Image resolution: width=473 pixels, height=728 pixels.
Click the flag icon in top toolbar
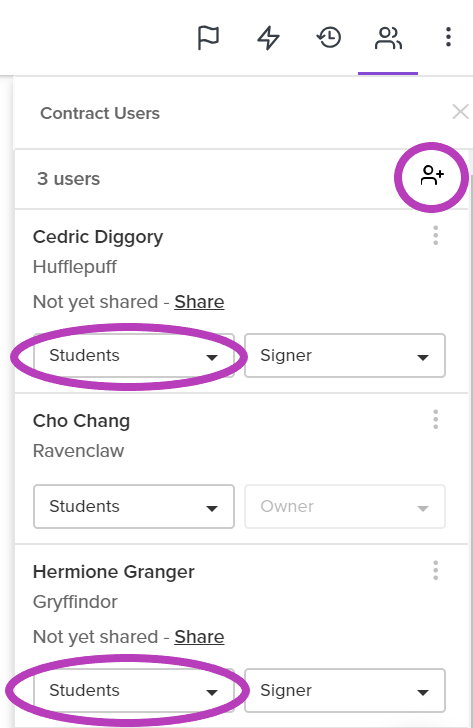click(208, 38)
